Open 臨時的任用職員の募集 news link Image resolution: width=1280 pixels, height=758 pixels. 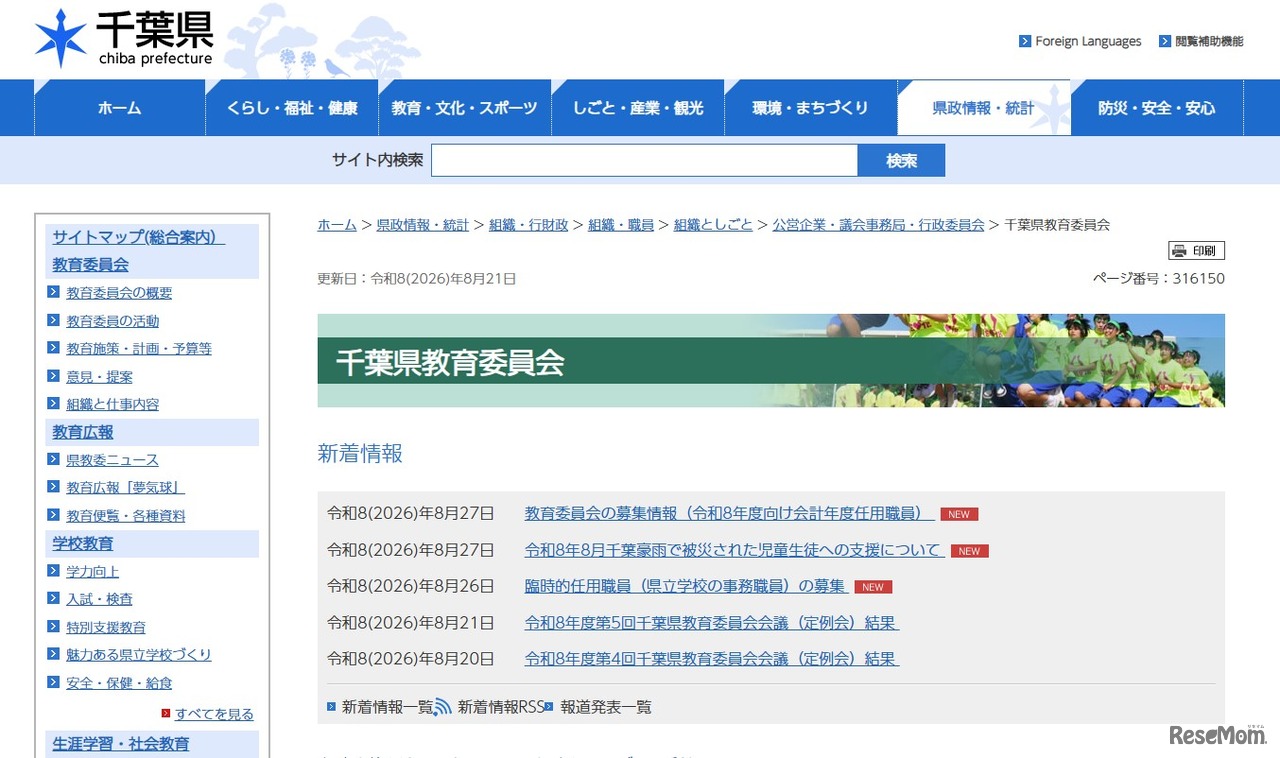point(687,586)
